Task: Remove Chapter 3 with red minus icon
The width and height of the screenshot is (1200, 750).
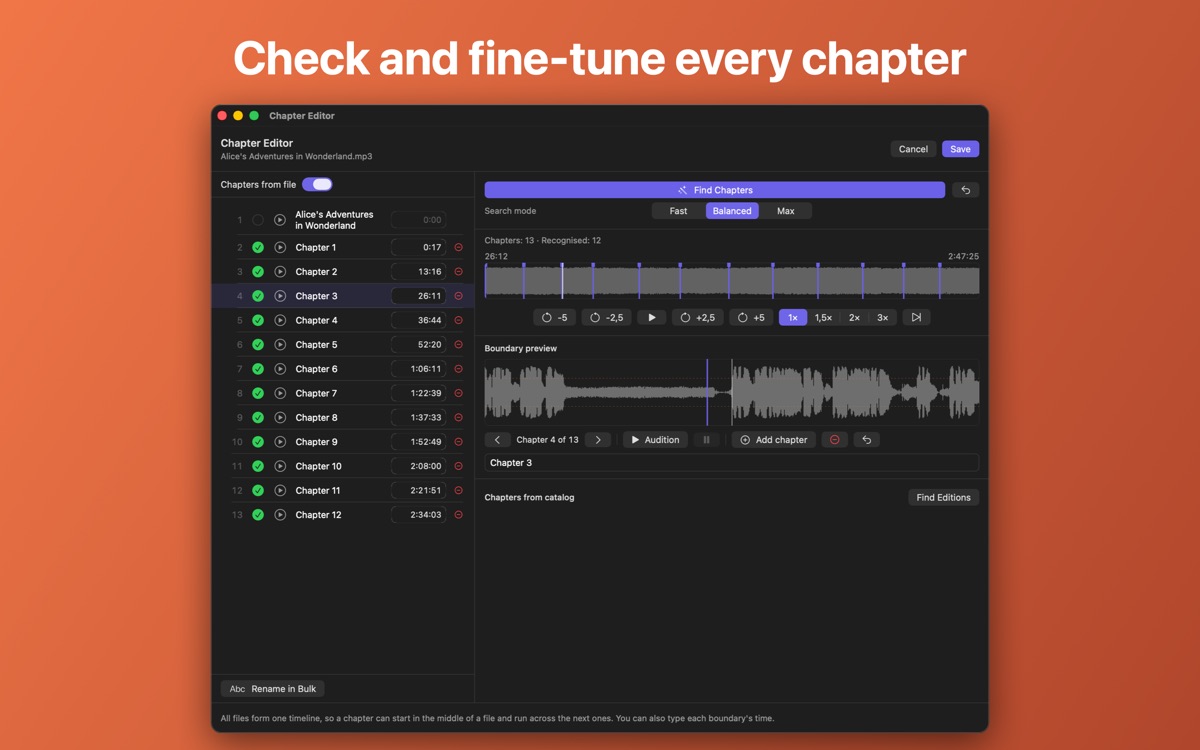Action: (459, 296)
